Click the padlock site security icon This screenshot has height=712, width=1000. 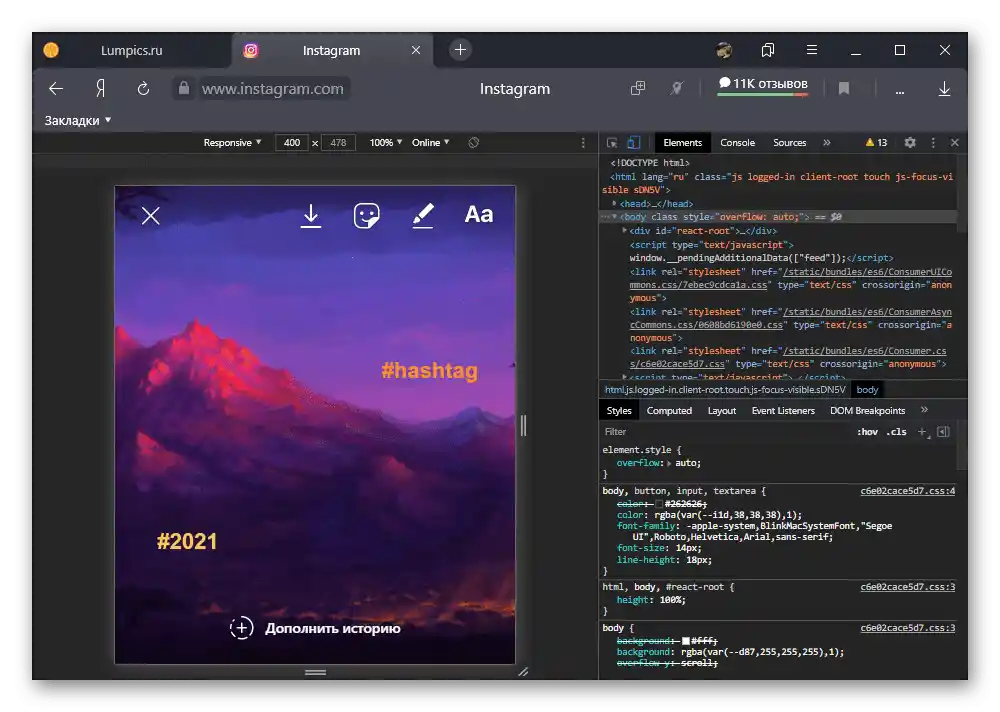184,88
